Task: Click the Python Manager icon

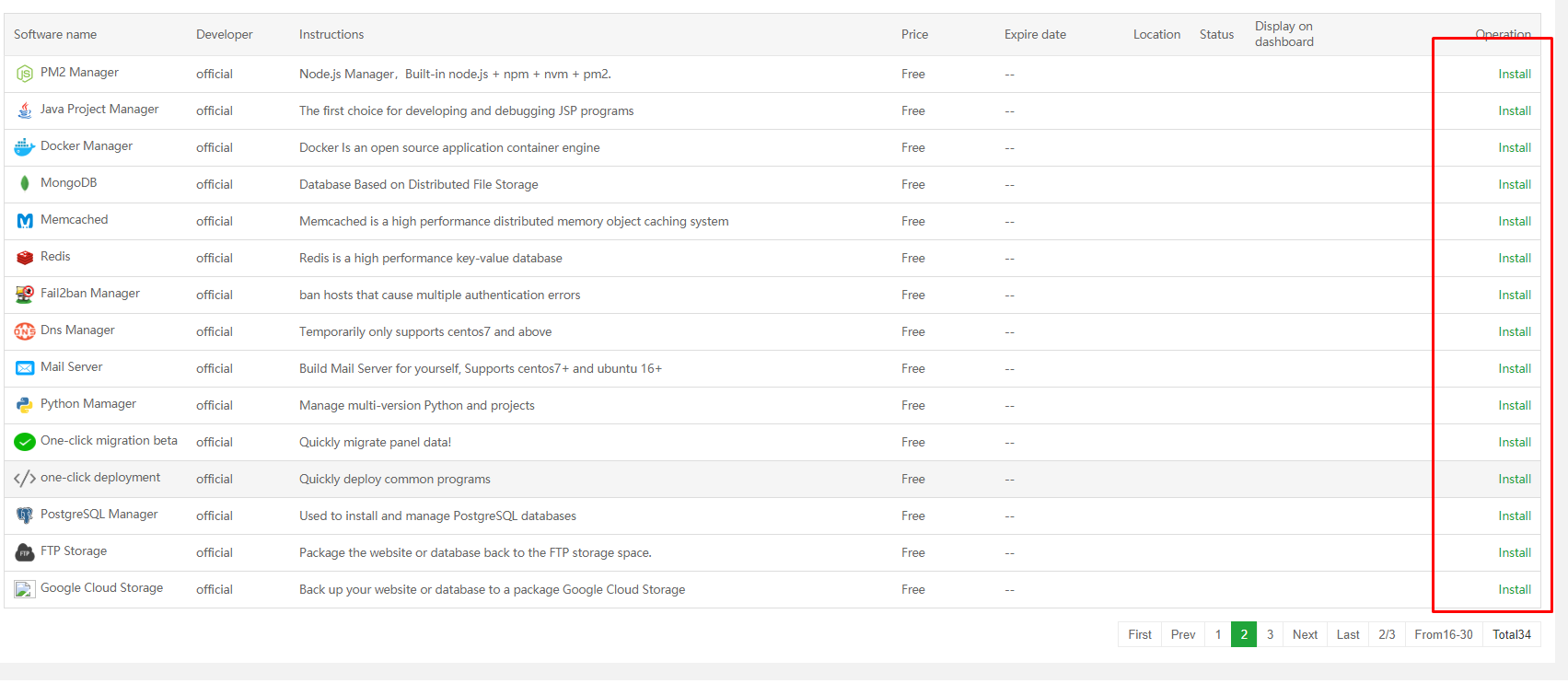Action: [x=25, y=405]
